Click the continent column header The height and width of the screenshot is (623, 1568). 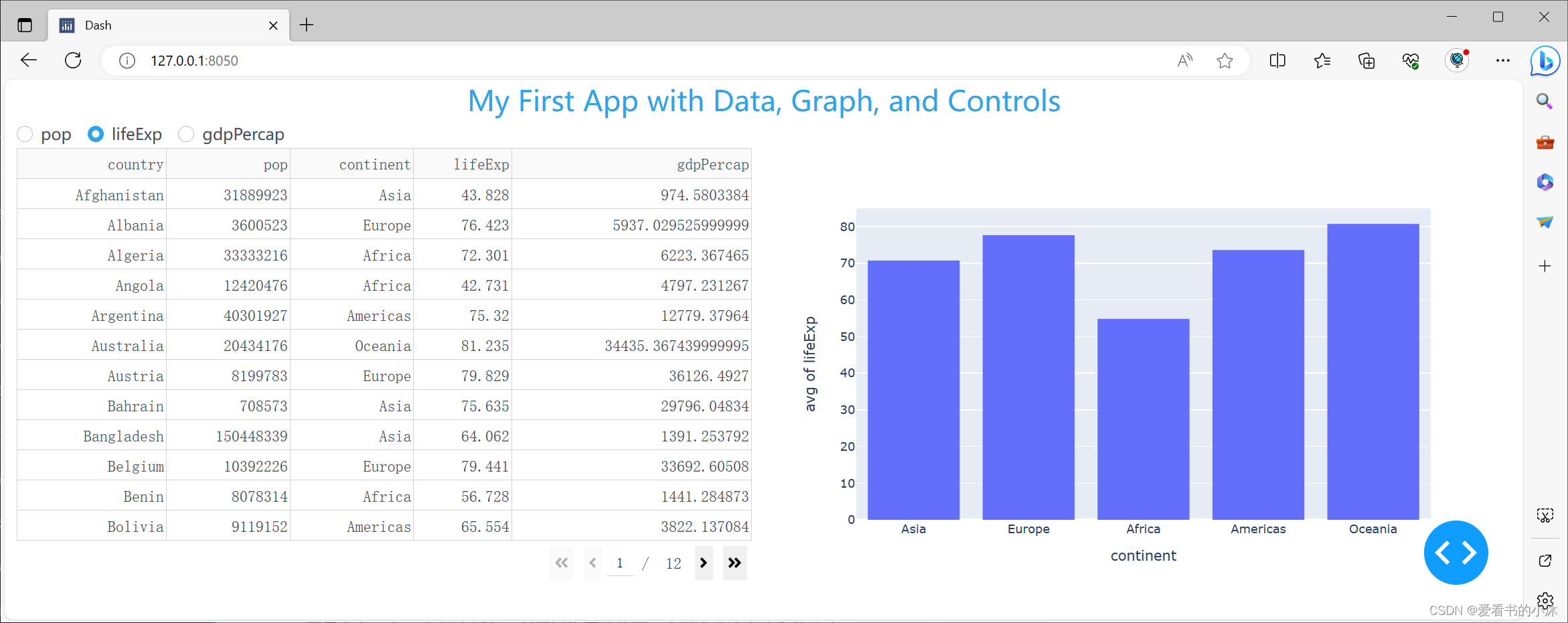click(x=351, y=164)
